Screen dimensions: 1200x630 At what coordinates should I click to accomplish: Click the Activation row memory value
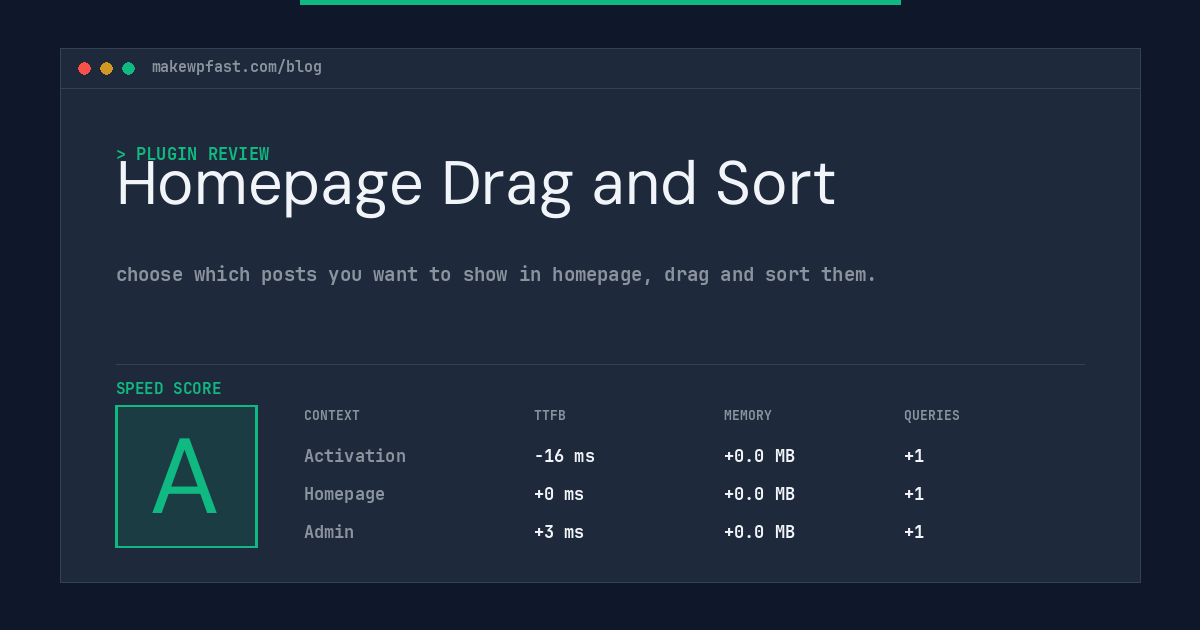[x=759, y=456]
